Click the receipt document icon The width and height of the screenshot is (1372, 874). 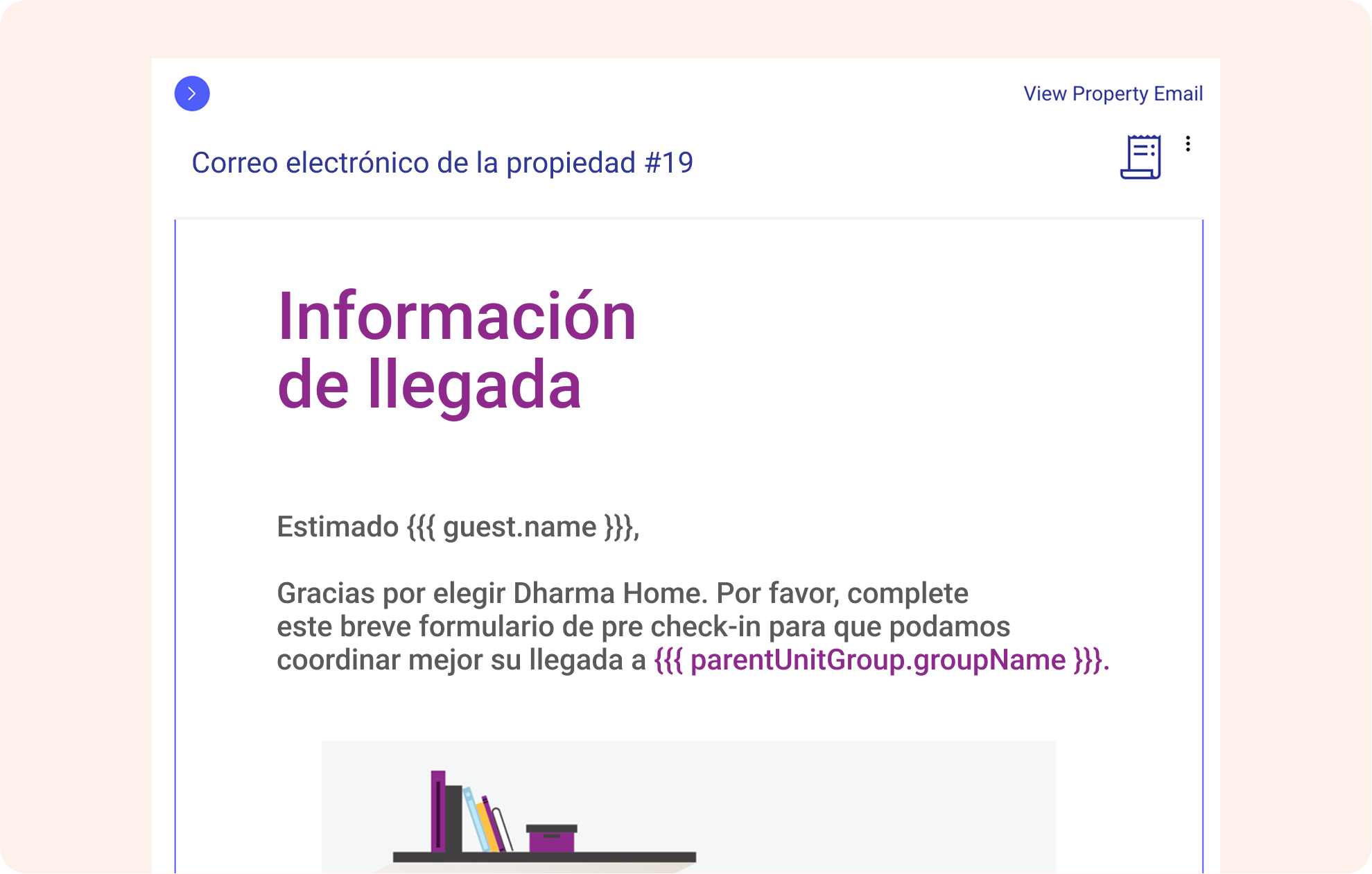pos(1140,157)
